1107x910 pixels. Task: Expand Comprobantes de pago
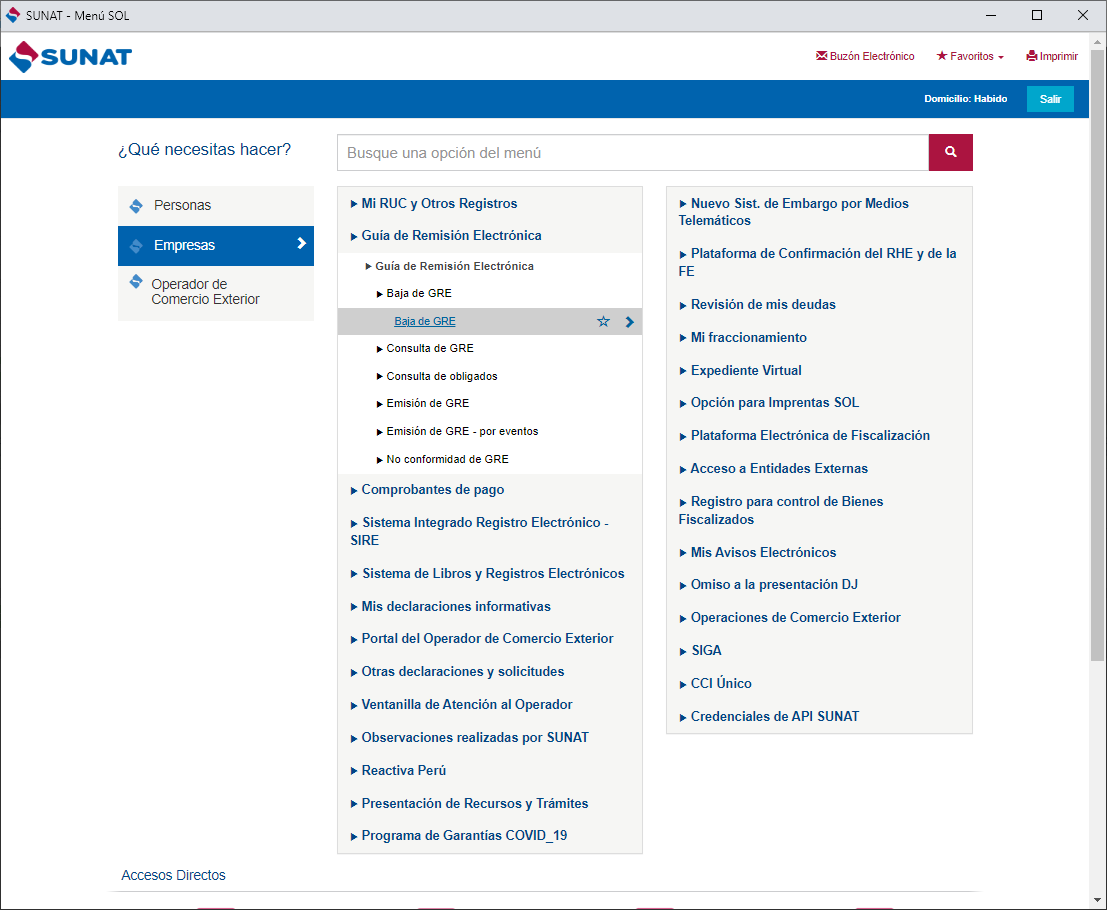(427, 489)
